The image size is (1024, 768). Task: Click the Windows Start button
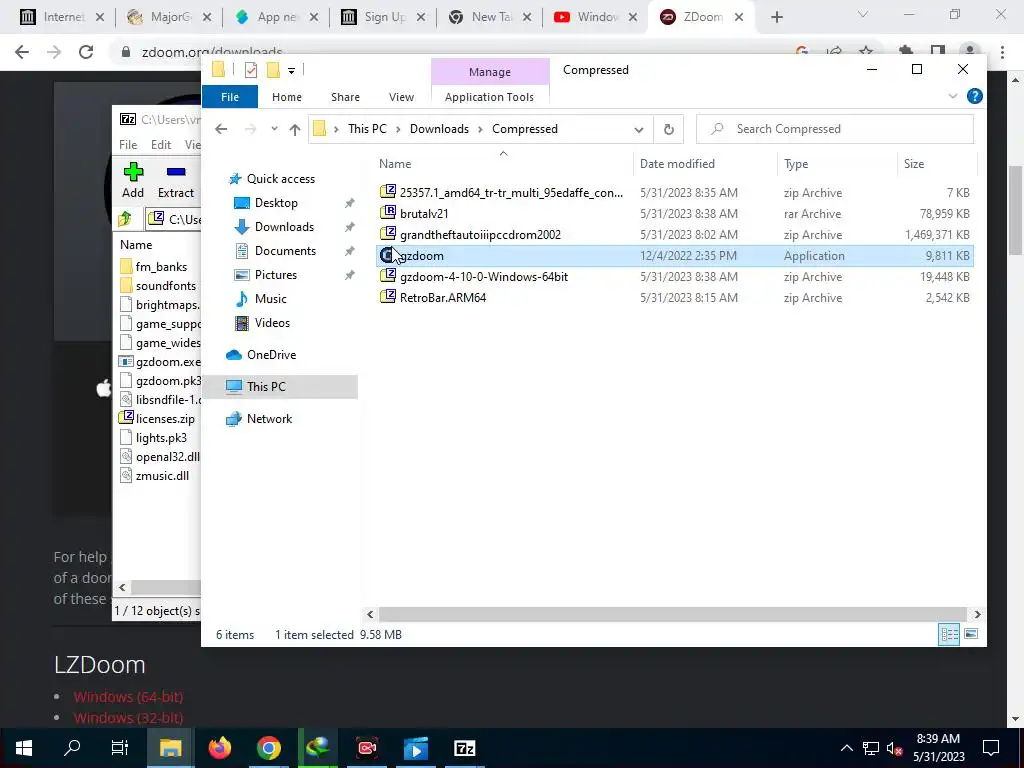24,748
